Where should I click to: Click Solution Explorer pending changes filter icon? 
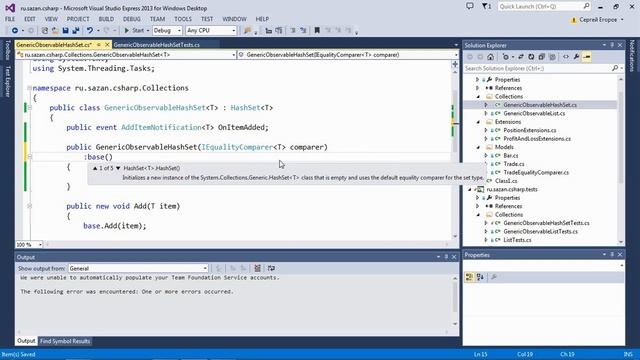point(506,57)
